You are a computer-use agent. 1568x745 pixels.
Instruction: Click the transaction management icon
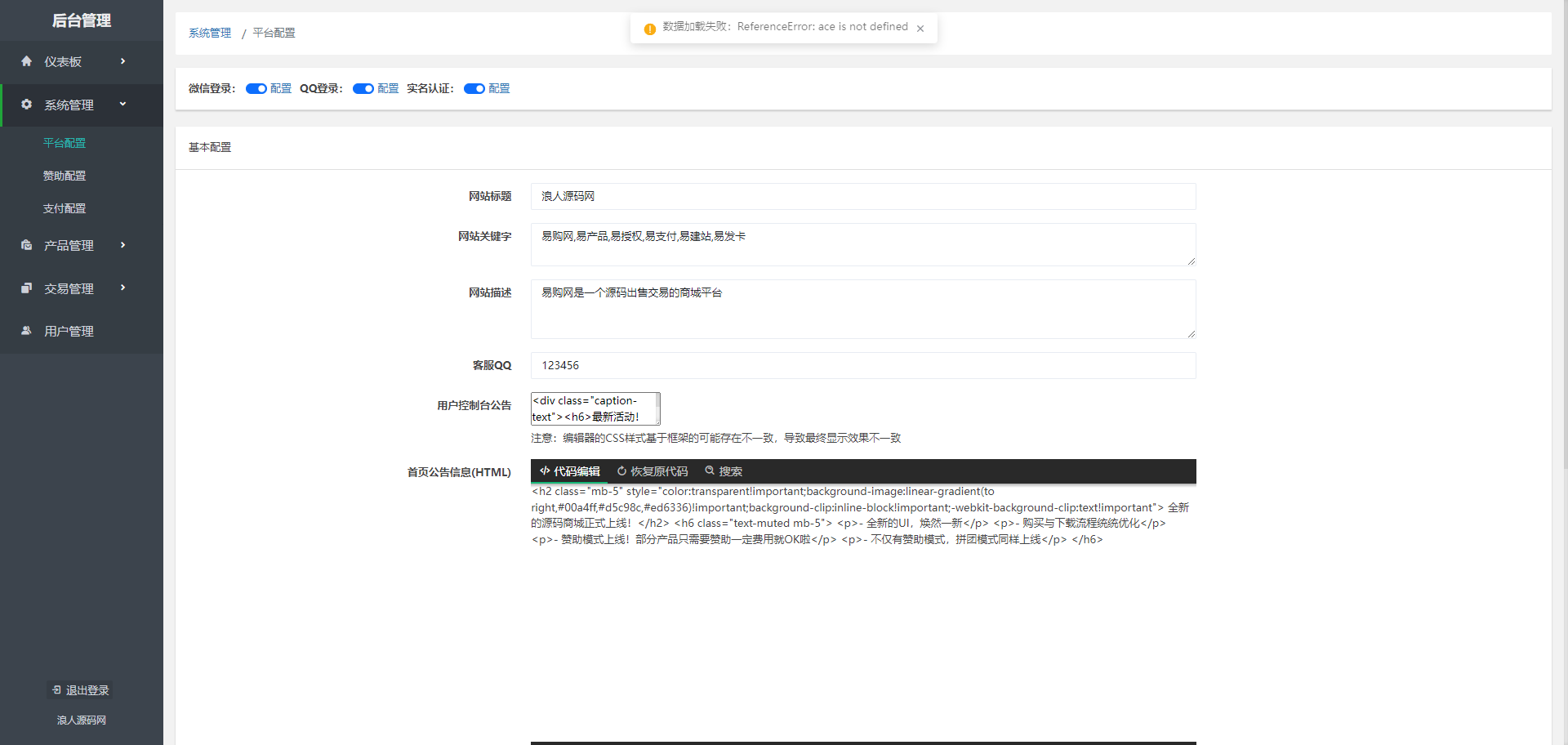(x=27, y=288)
